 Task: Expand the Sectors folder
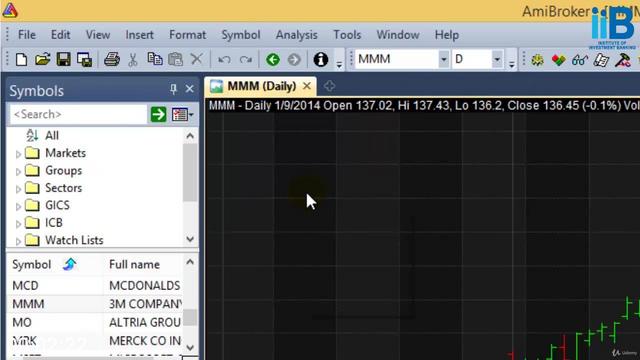[x=18, y=189]
